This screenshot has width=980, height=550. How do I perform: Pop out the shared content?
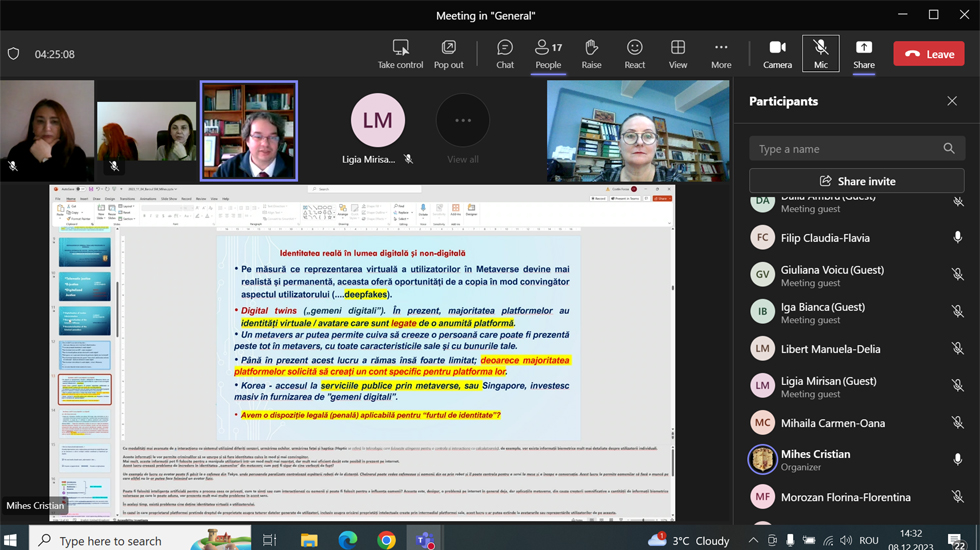click(448, 54)
